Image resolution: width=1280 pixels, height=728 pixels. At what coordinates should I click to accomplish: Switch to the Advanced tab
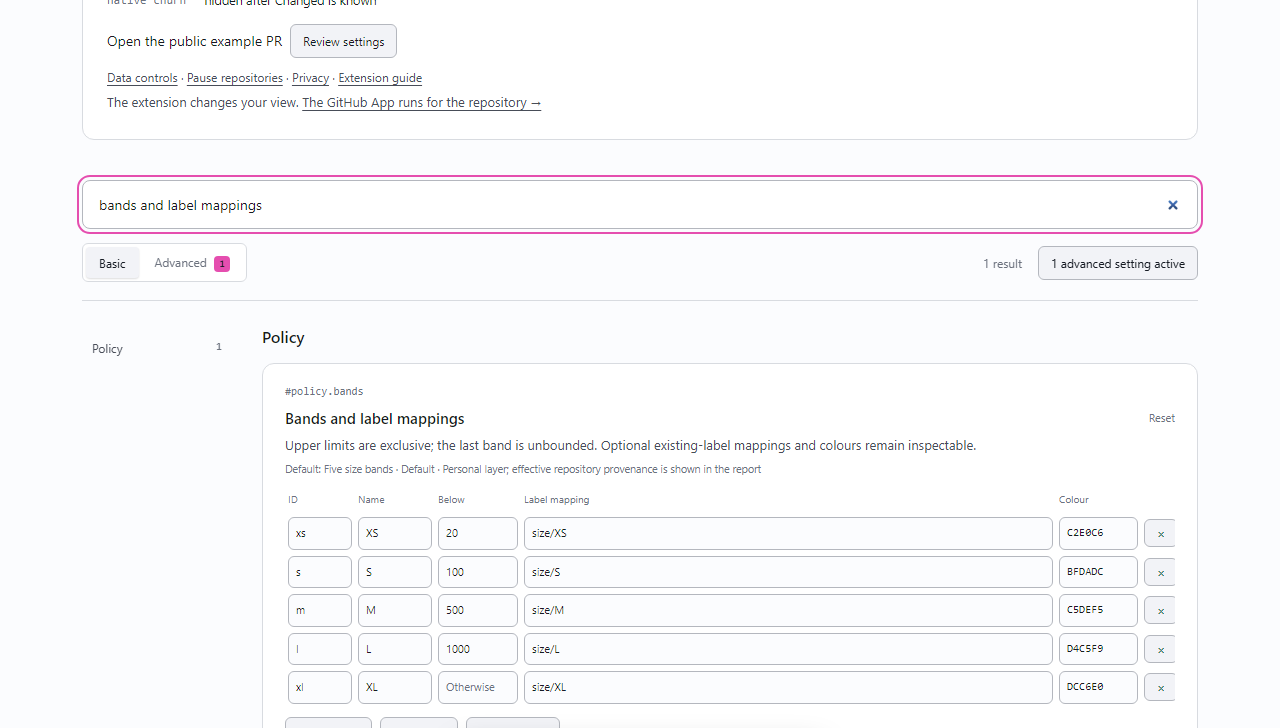[192, 263]
